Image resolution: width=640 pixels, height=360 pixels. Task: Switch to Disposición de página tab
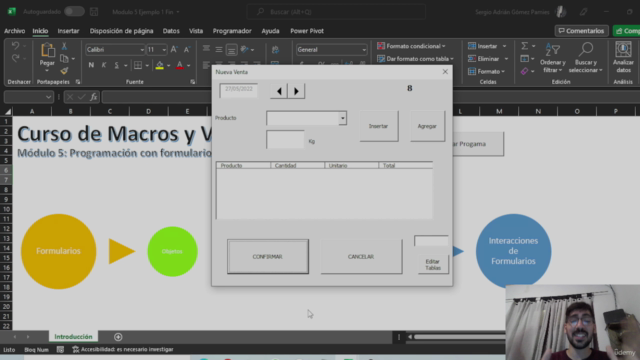[x=121, y=31]
